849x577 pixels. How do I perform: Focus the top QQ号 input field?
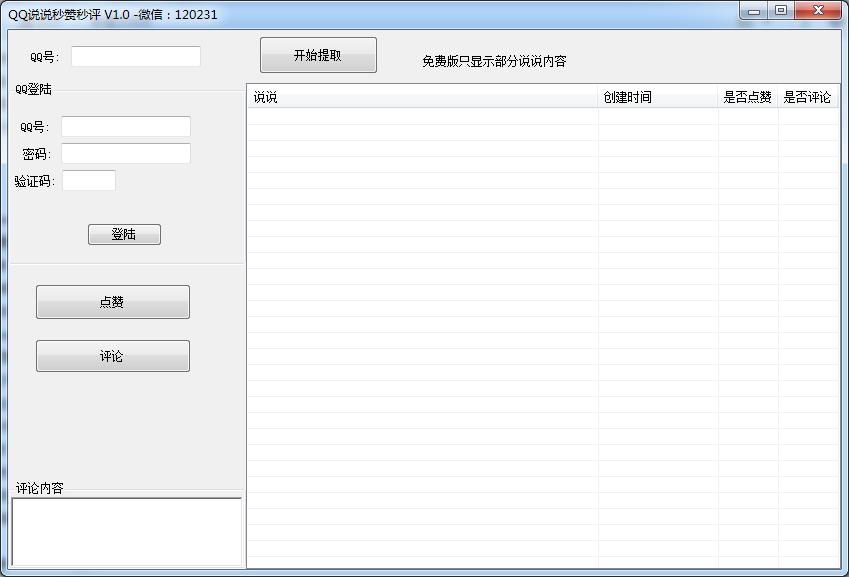click(136, 56)
